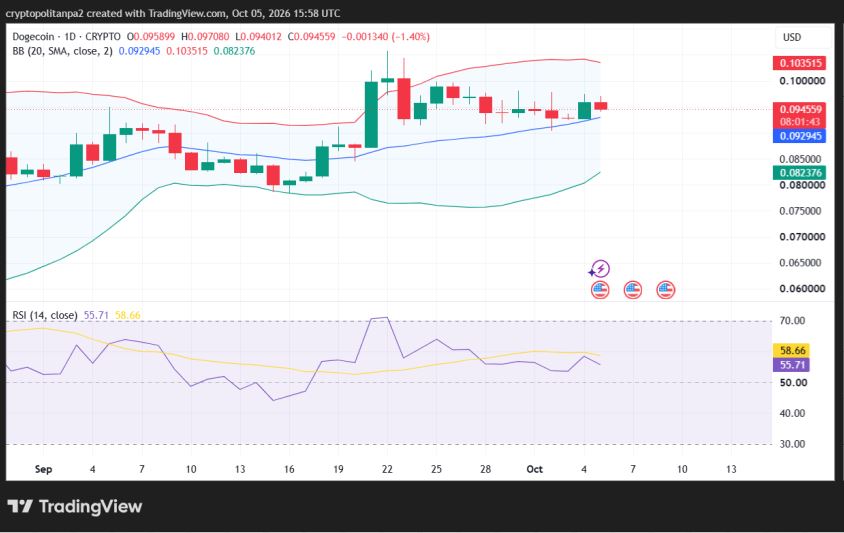Viewport: 844px width, 533px height.
Task: Click the red 0.103515 price axis label
Action: pyautogui.click(x=799, y=63)
